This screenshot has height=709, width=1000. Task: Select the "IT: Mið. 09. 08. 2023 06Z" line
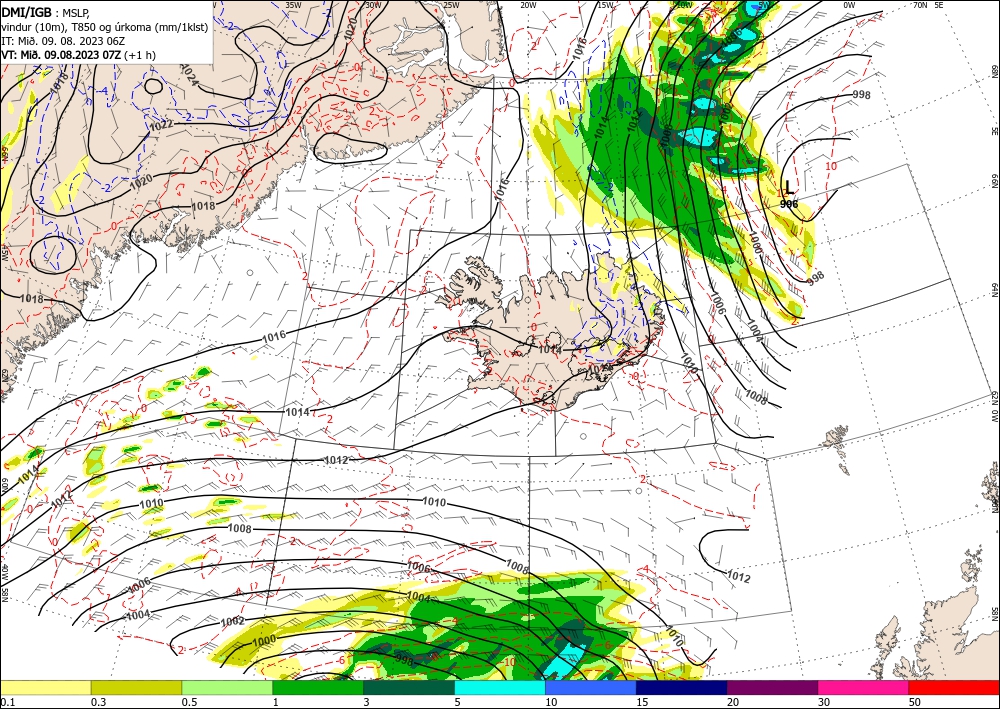[62, 41]
